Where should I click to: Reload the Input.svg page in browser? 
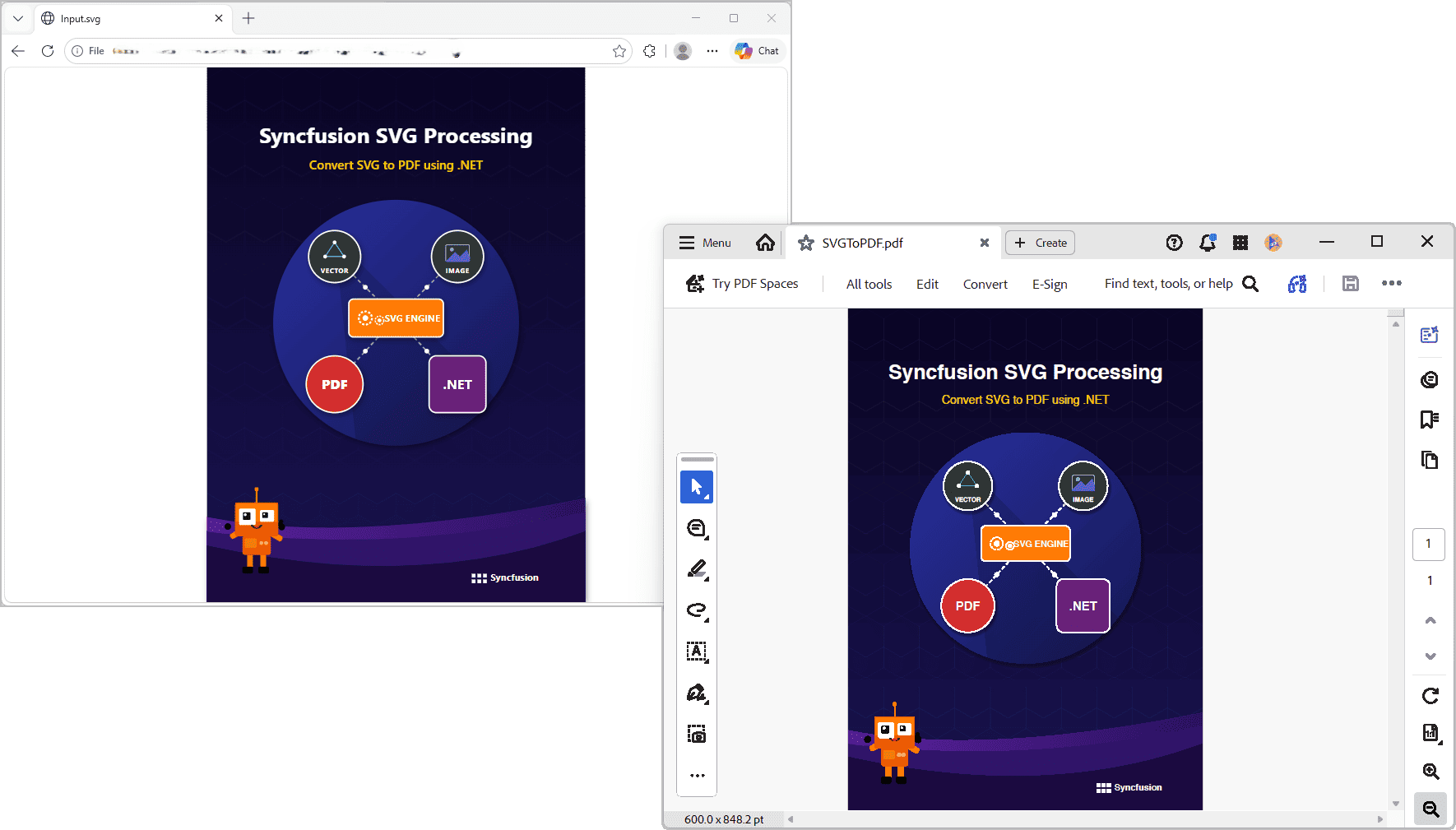point(48,51)
